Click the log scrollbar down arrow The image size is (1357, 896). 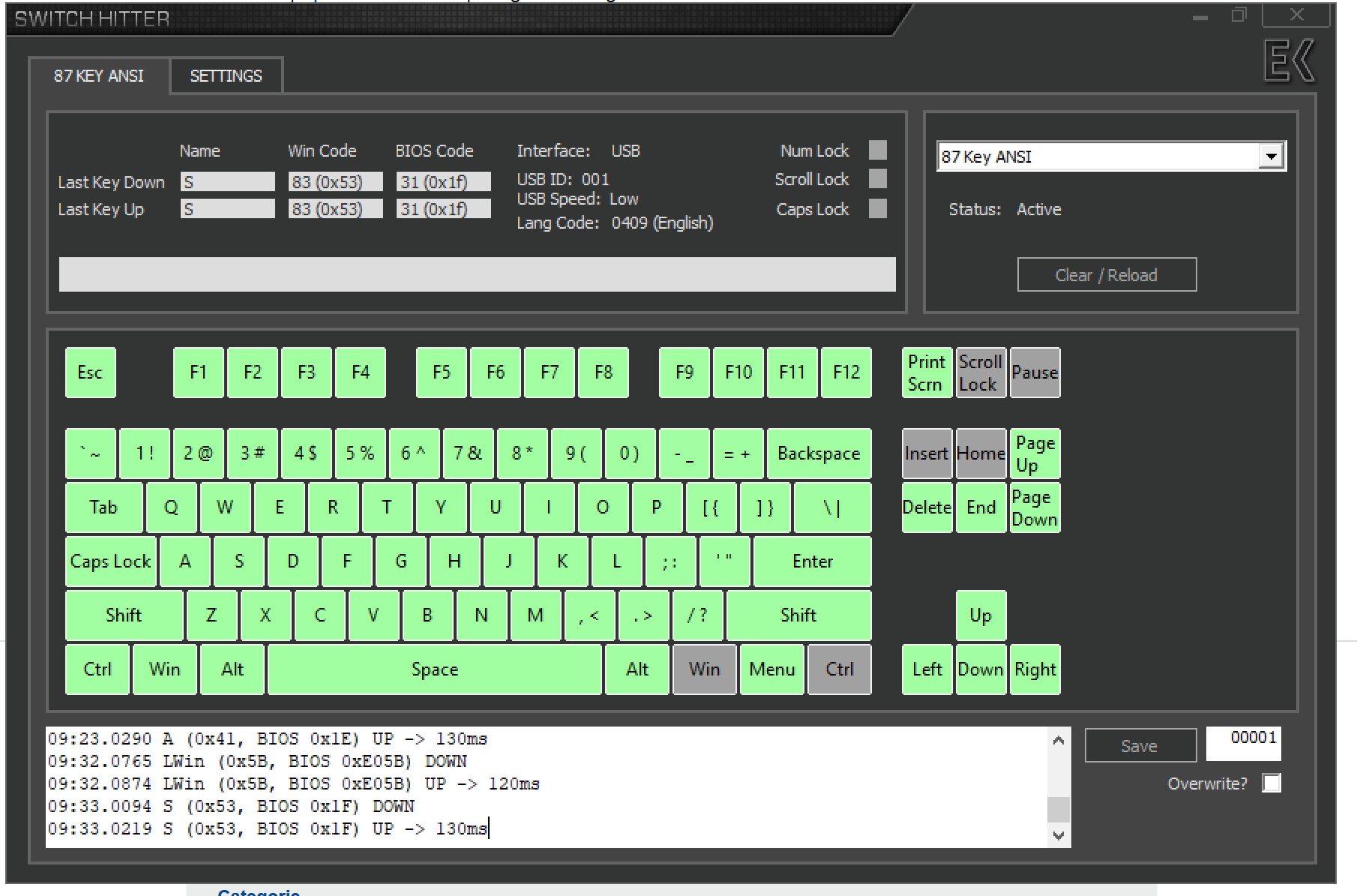(1059, 835)
